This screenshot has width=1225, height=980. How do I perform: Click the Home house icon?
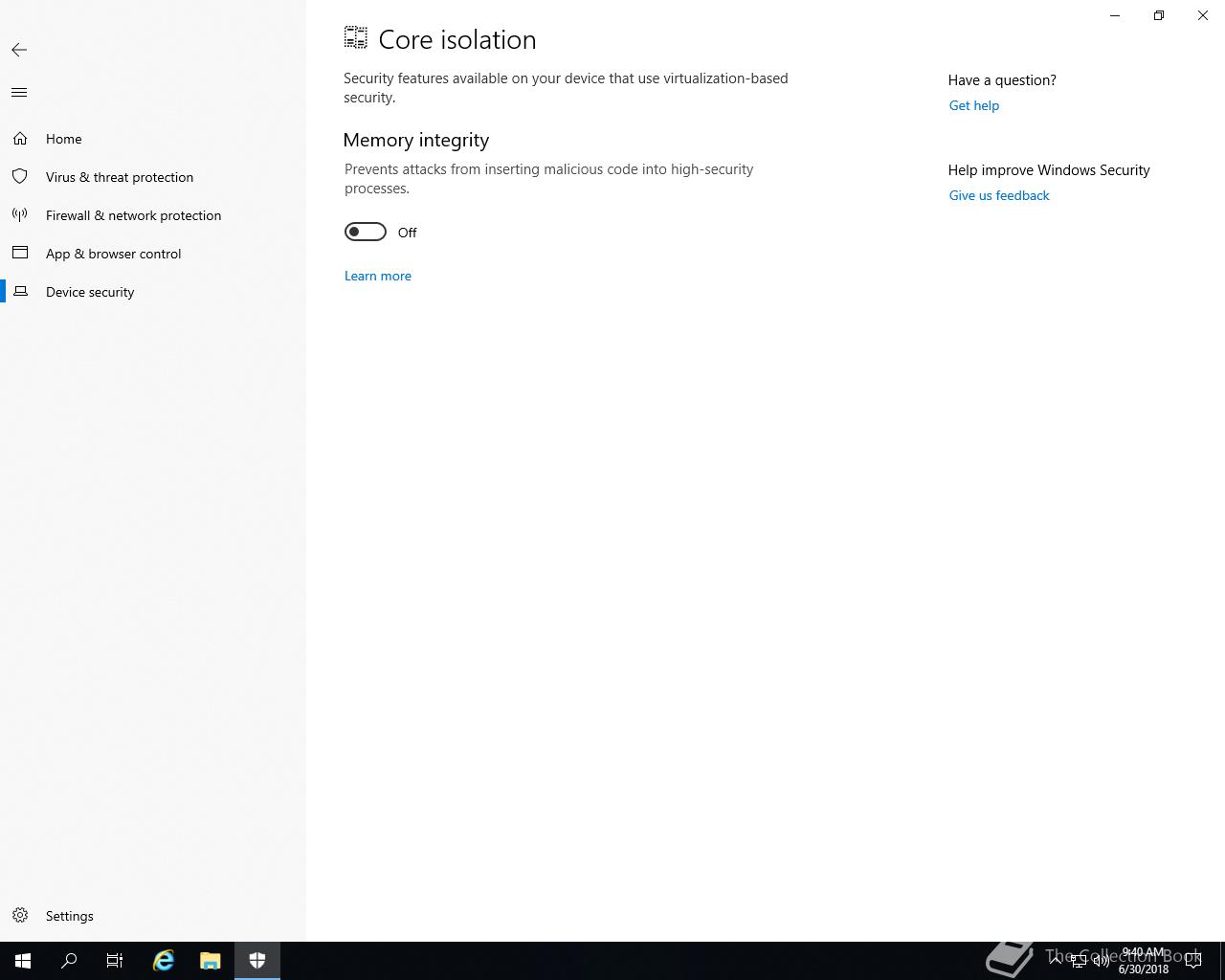tap(20, 139)
